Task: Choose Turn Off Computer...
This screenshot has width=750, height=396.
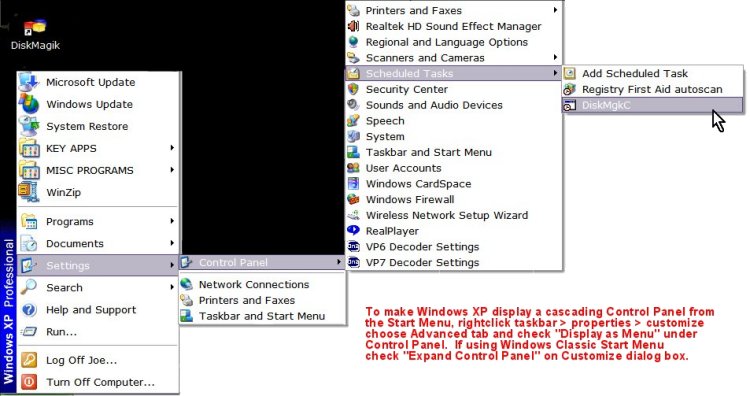Action: coord(98,382)
